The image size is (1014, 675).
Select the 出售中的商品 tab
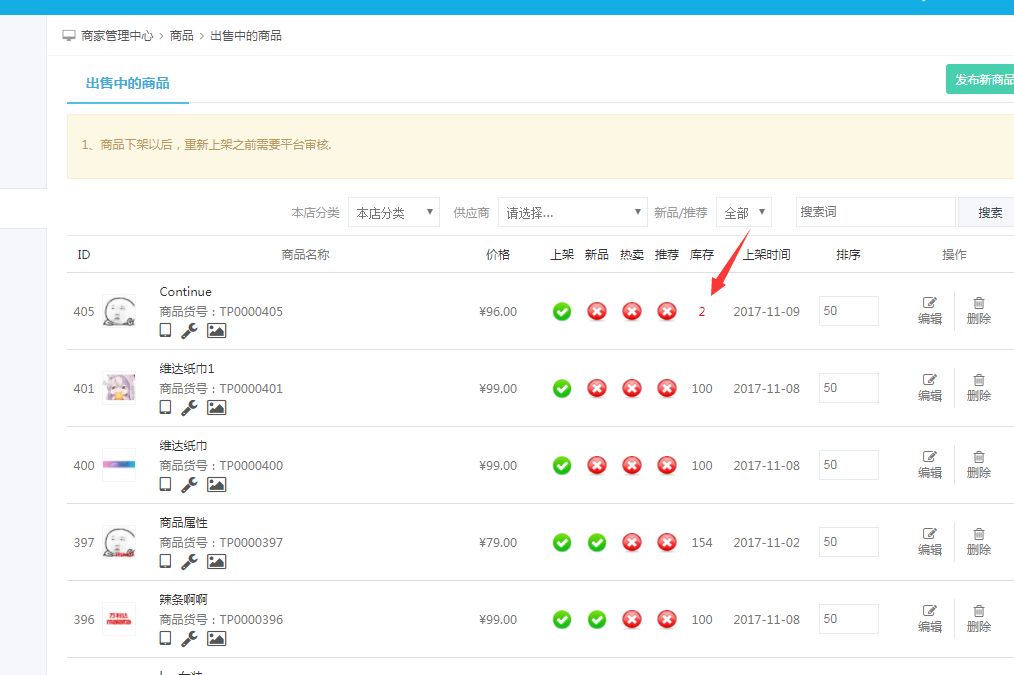pos(128,83)
